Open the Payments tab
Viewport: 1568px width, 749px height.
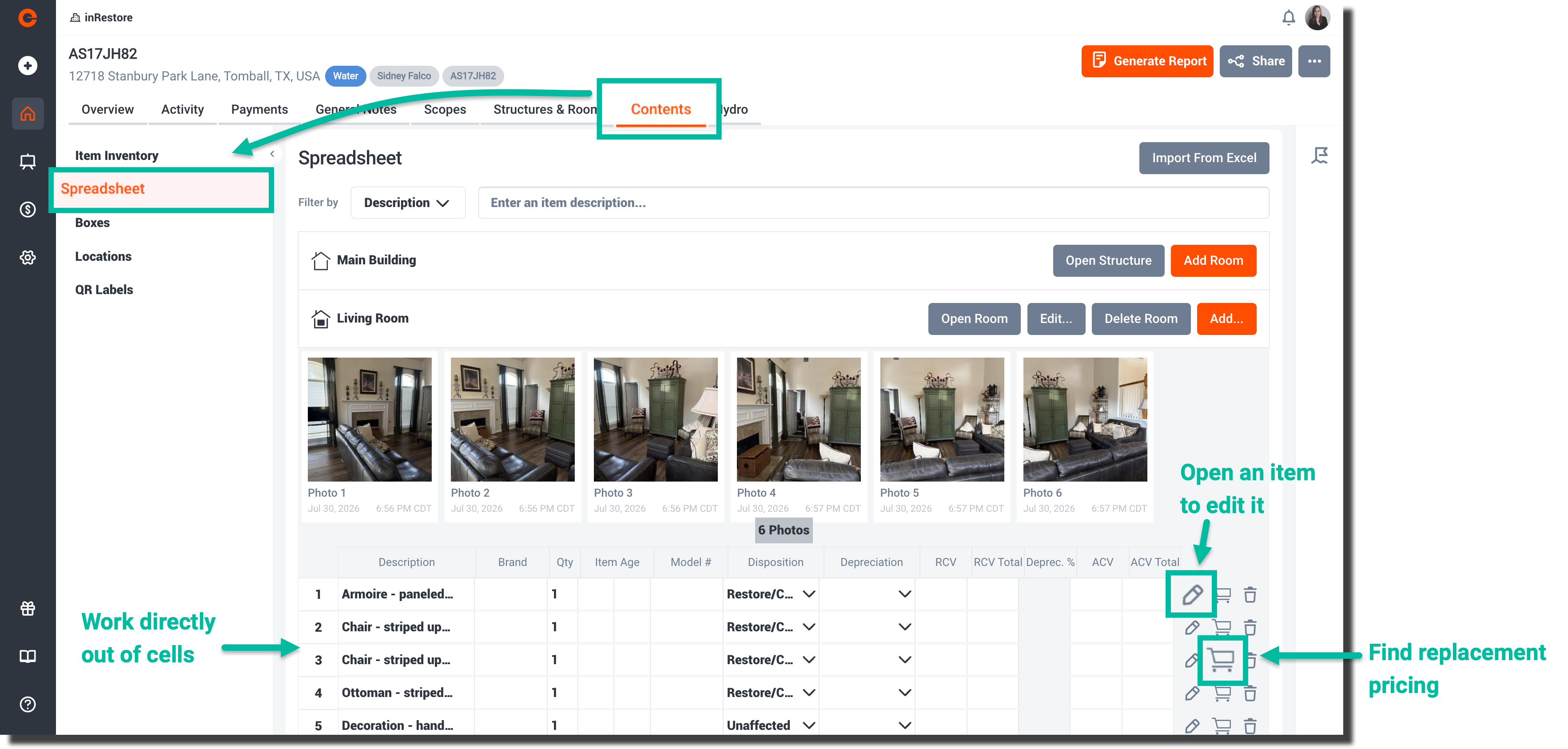point(259,110)
